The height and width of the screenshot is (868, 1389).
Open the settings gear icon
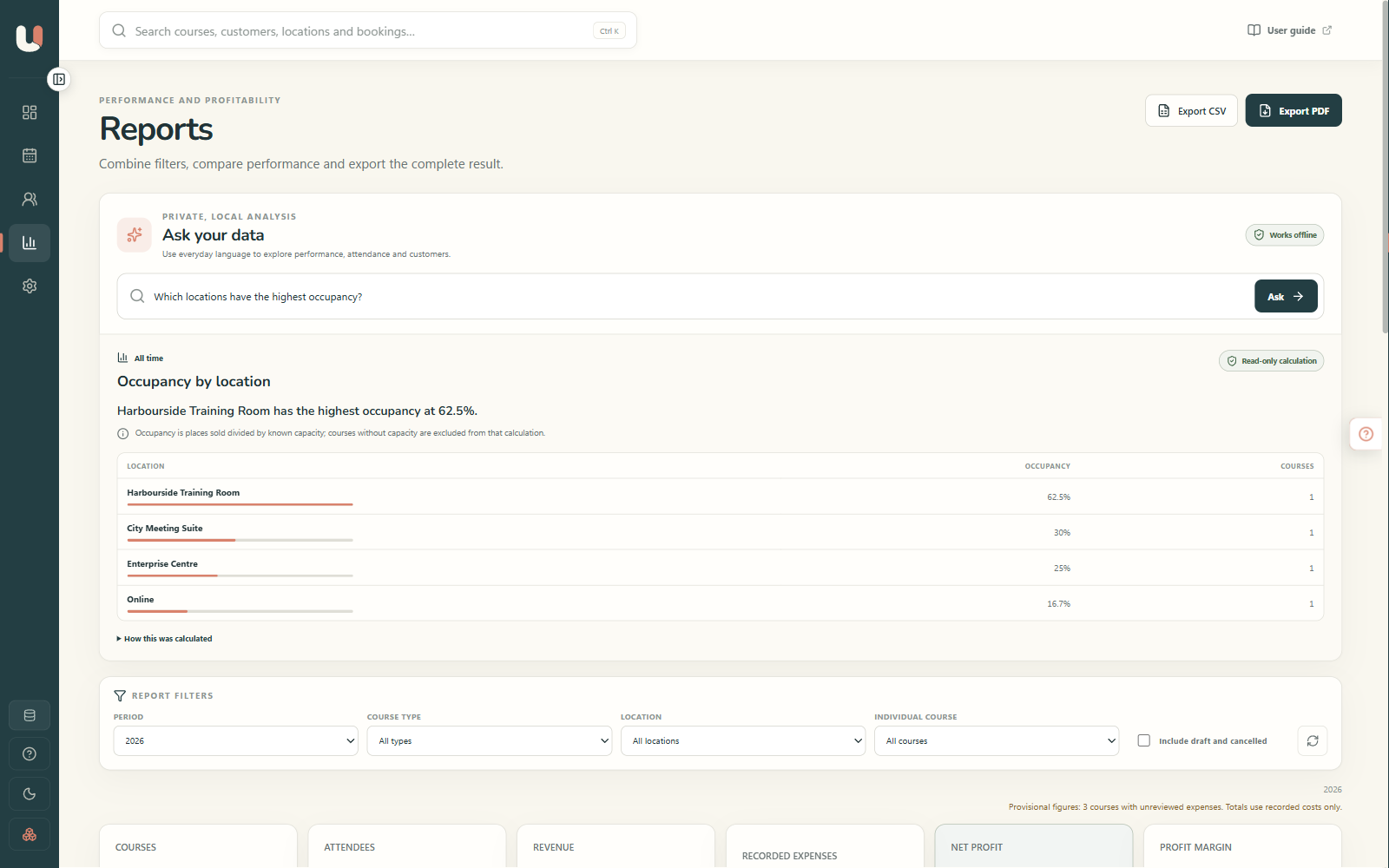coord(30,286)
